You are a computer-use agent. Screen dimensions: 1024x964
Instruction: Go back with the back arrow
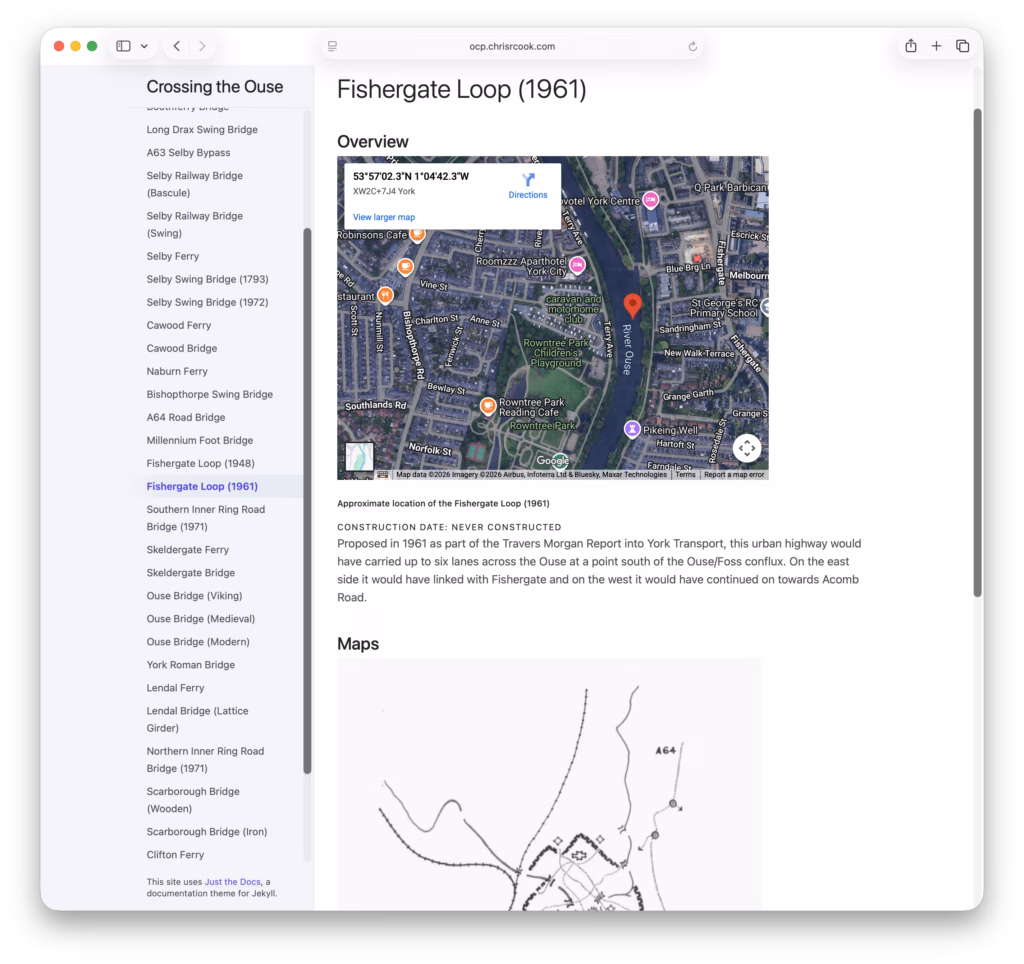(177, 46)
